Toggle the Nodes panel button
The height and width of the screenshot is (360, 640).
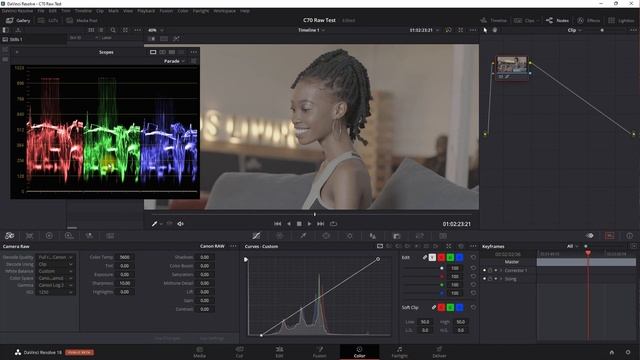558,20
